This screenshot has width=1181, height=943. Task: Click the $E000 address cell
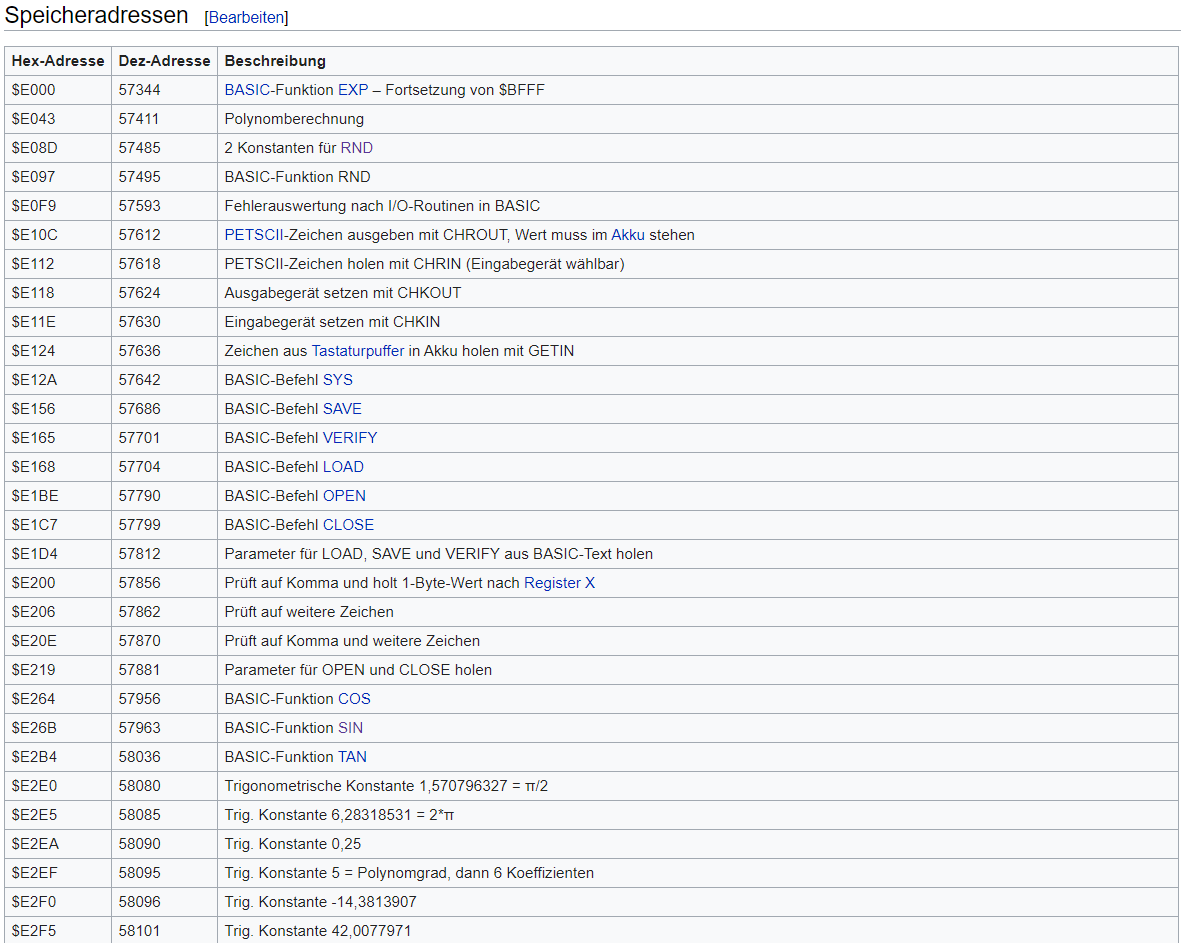tap(34, 90)
